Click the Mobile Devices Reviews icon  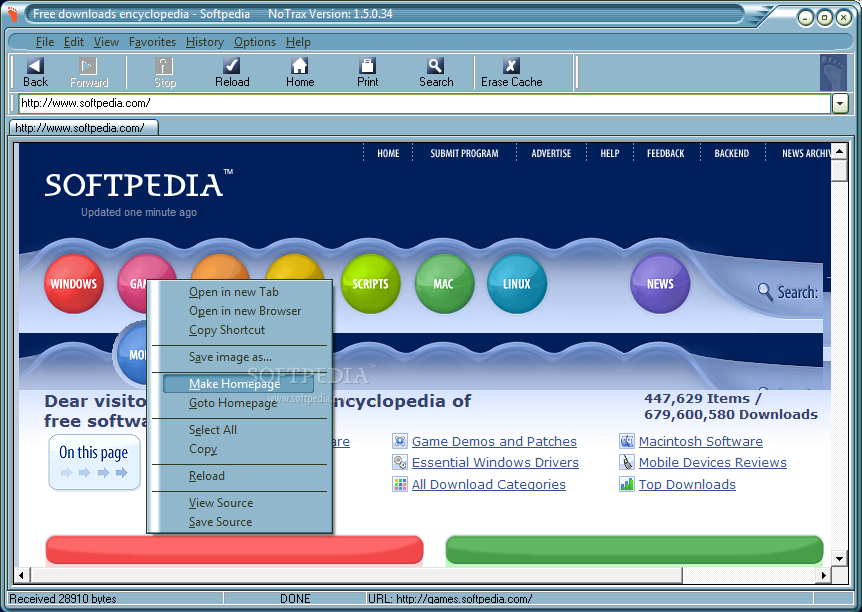click(x=627, y=462)
